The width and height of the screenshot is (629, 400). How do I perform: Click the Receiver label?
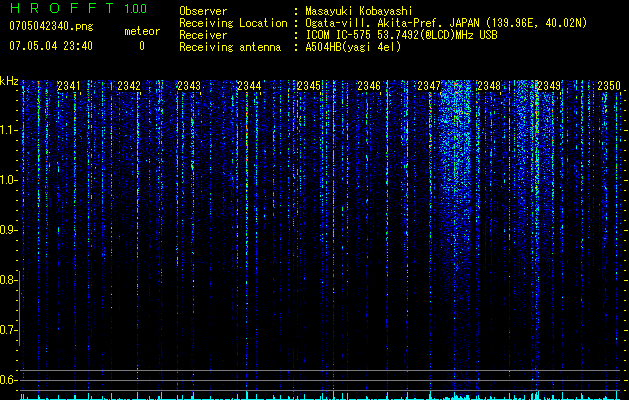(x=203, y=35)
